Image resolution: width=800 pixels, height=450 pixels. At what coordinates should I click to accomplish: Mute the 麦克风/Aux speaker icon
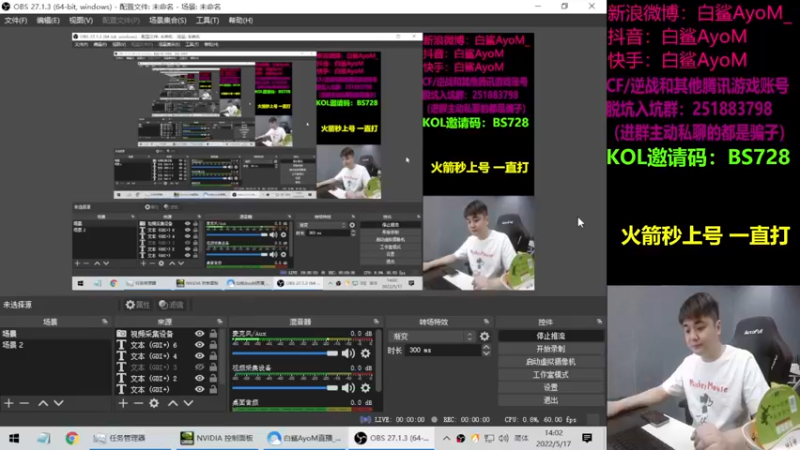point(348,353)
